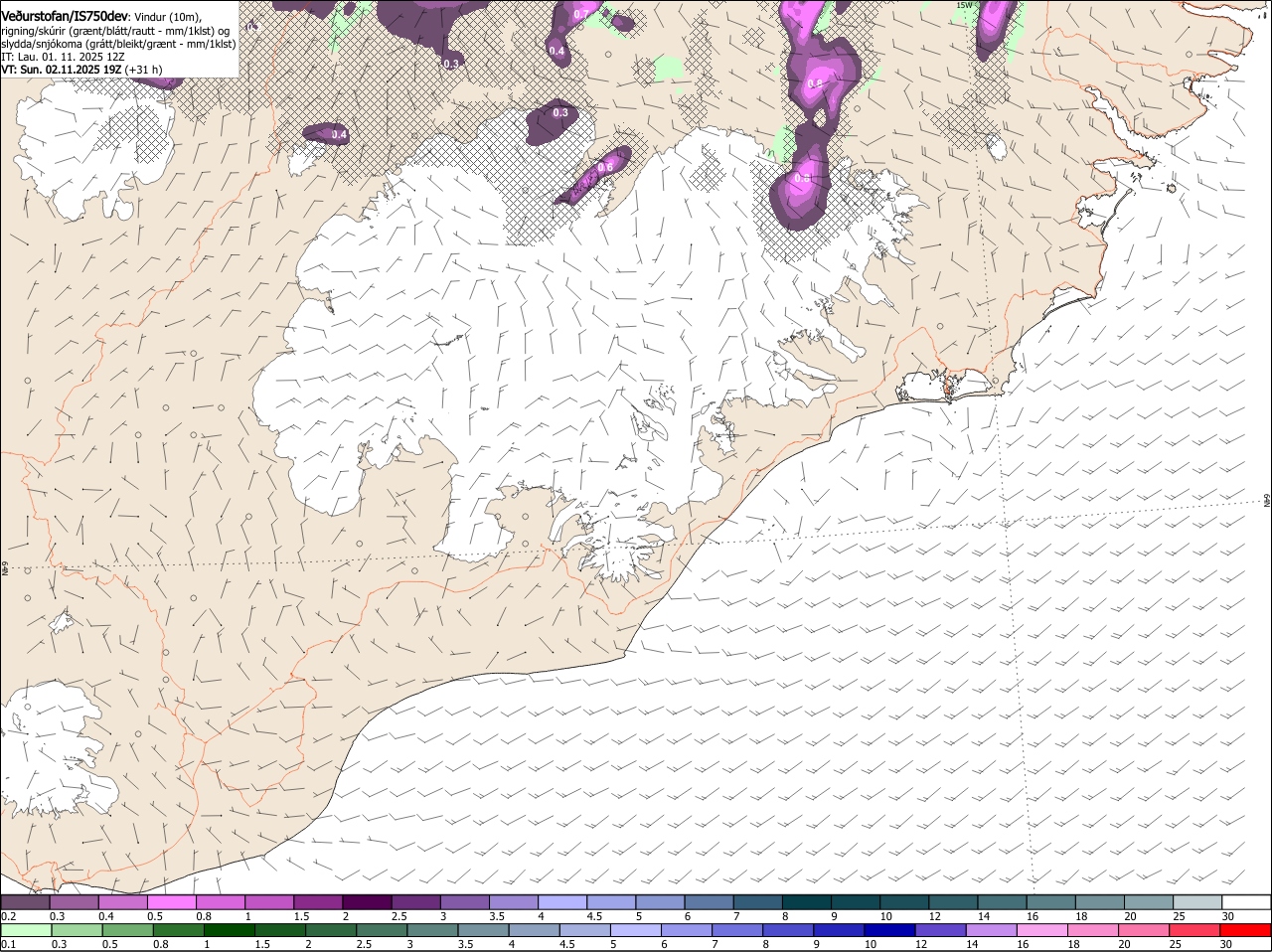
Task: Click the 0.6 value label on the diagonal purple patch
Action: (605, 167)
